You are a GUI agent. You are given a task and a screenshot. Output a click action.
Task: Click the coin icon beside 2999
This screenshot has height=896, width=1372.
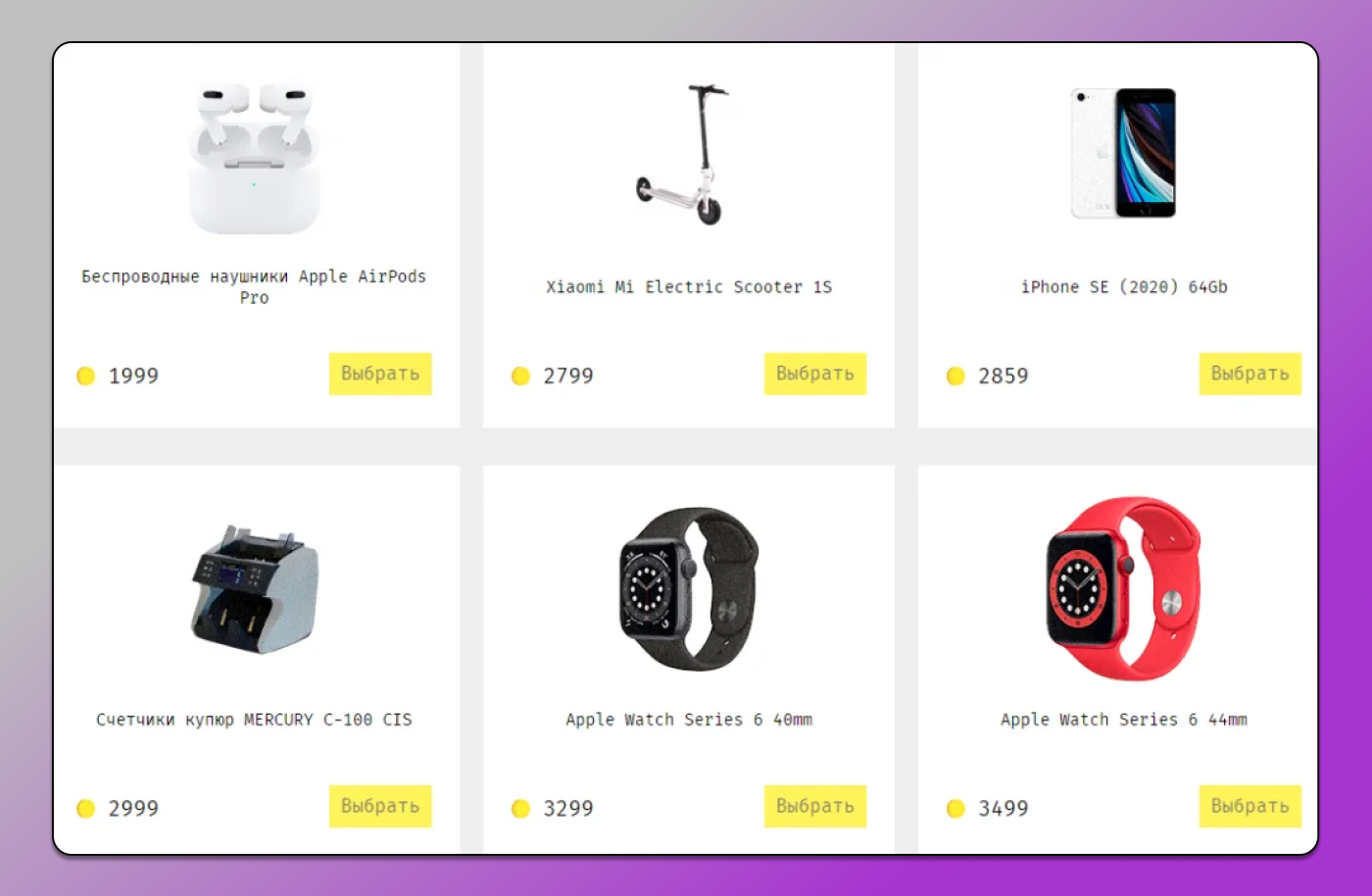coord(85,808)
